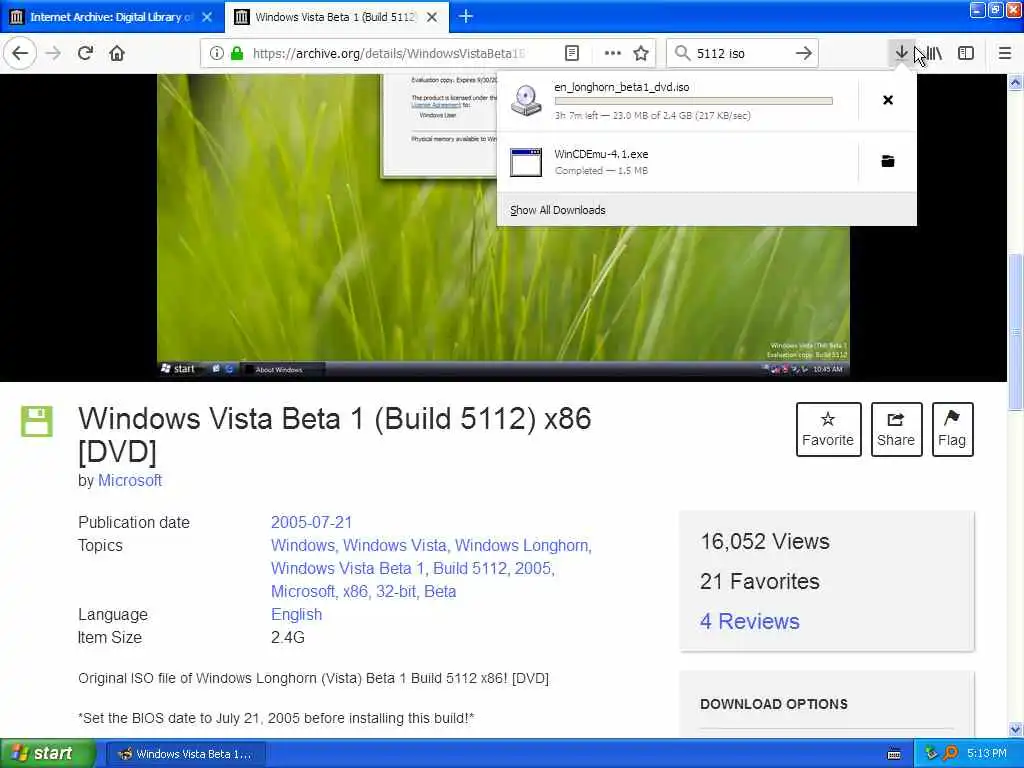The image size is (1024, 768).
Task: Close the Windows Vista Beta 1 tab
Action: [432, 17]
